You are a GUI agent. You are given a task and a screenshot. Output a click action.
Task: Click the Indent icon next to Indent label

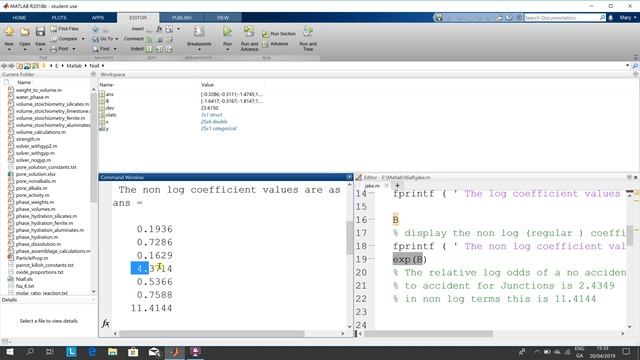click(x=149, y=49)
